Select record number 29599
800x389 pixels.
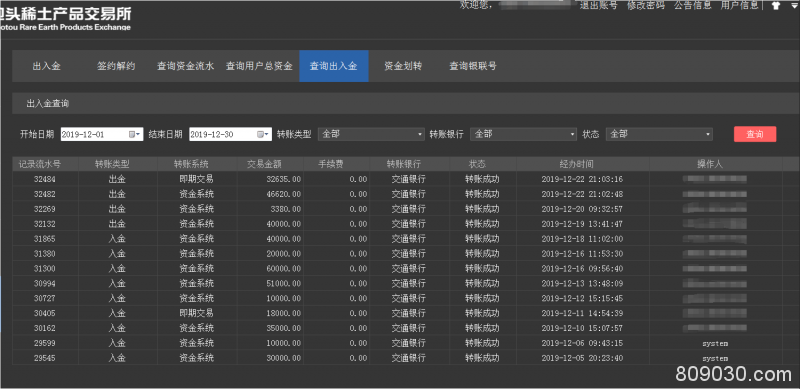pyautogui.click(x=45, y=343)
